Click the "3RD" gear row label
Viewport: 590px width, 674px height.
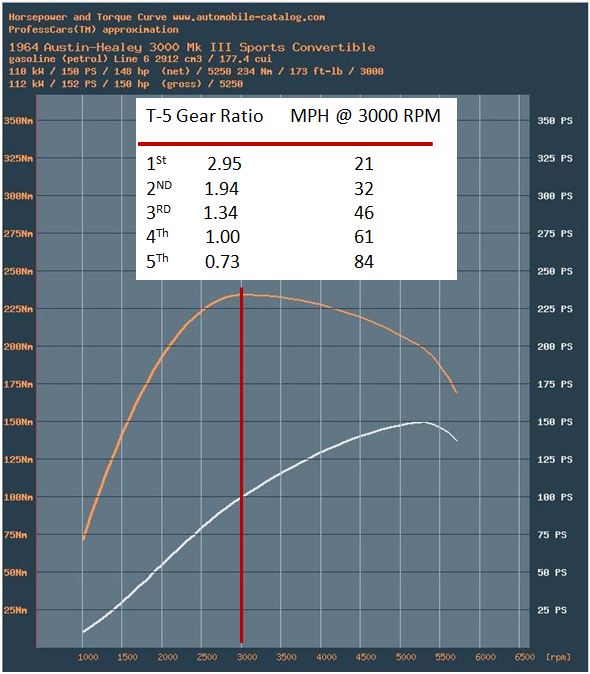click(159, 212)
